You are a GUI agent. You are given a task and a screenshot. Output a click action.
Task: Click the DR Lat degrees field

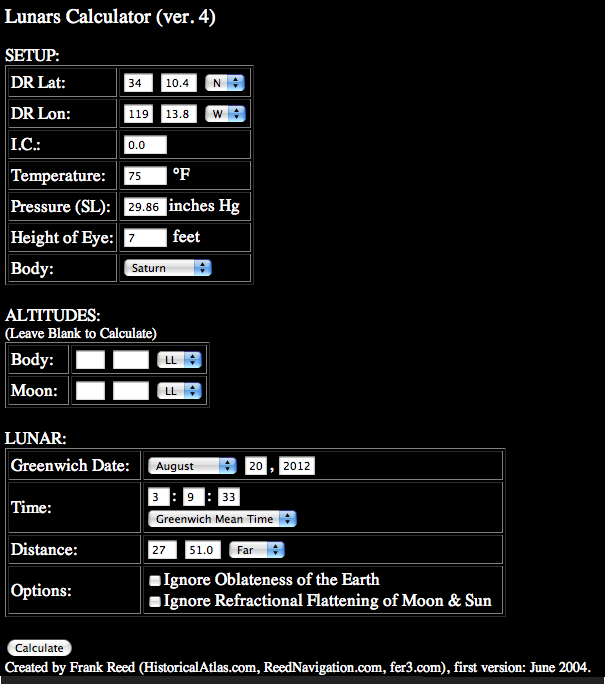pos(138,84)
